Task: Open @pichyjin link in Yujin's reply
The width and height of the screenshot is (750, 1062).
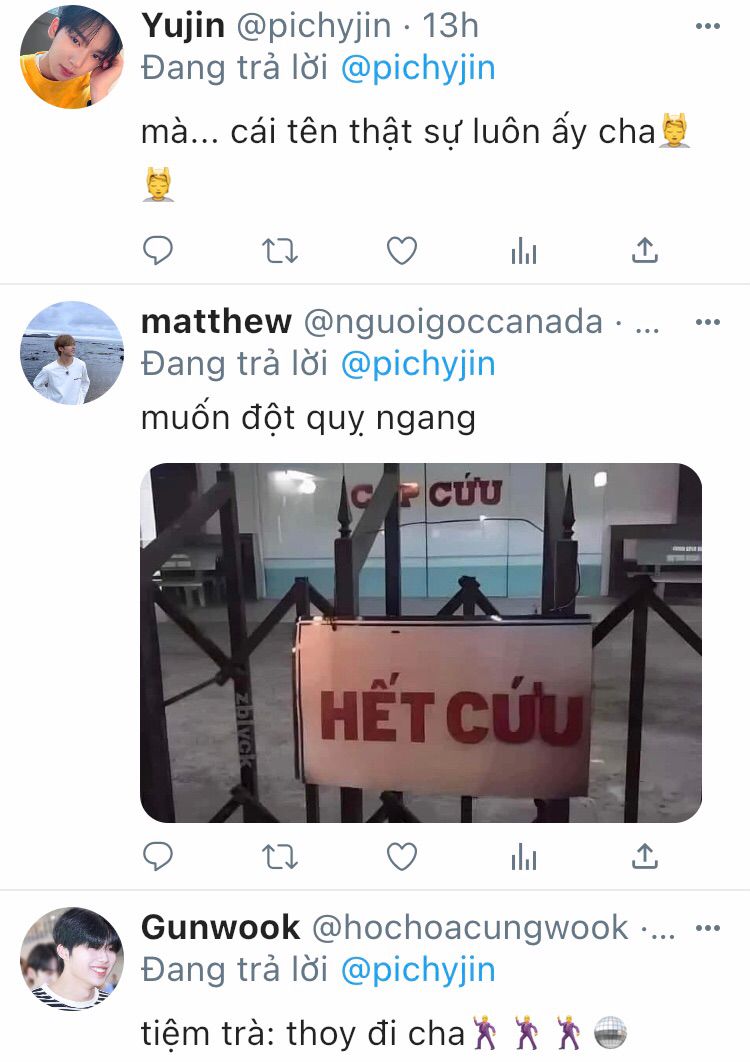Action: [x=418, y=69]
